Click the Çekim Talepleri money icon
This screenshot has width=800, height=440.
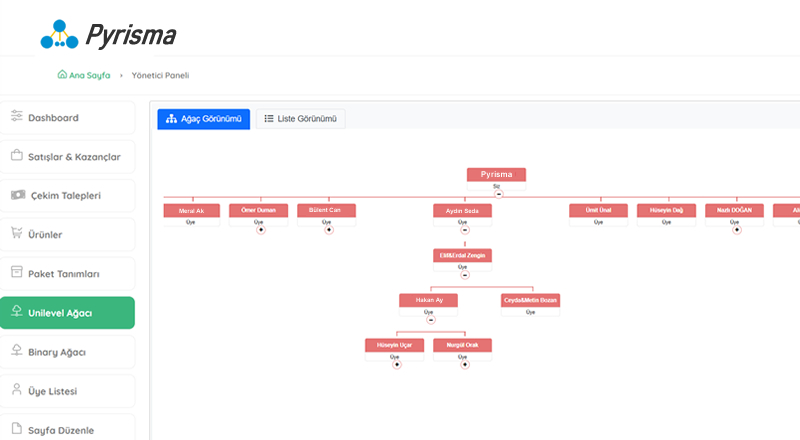click(17, 195)
